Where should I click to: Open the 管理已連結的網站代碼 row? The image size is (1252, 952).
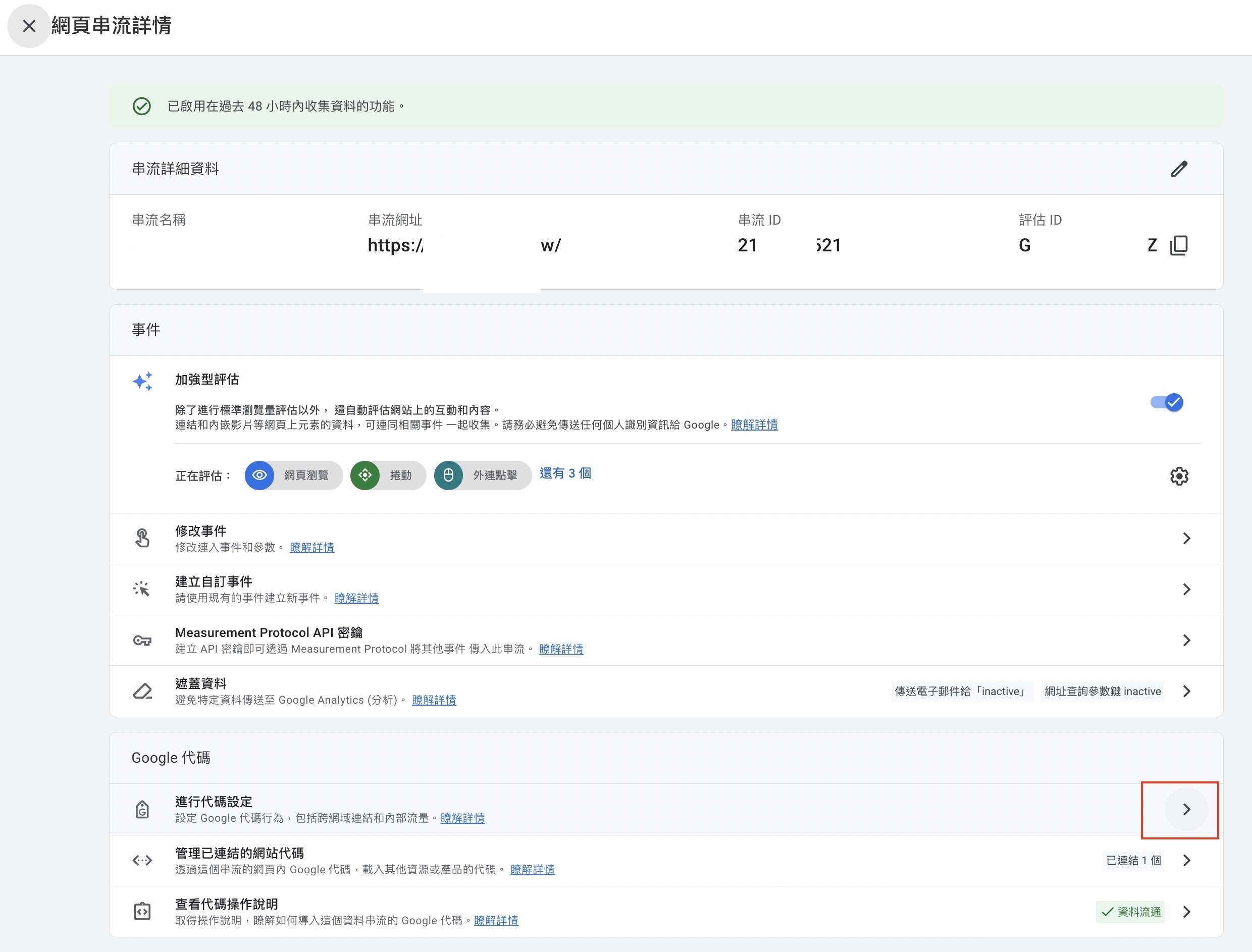(x=1186, y=860)
